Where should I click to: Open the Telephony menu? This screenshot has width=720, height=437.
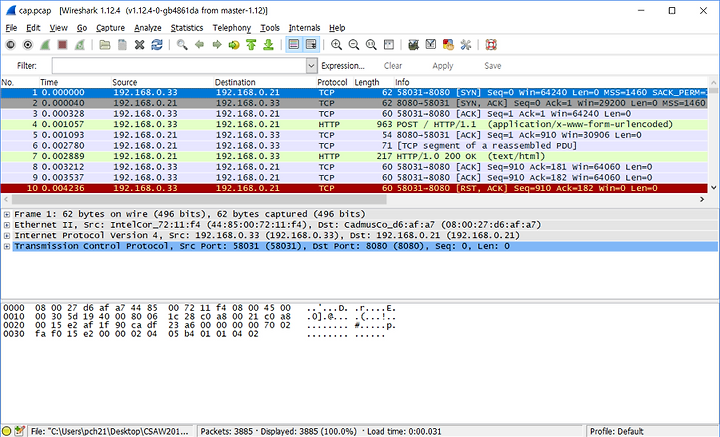231,28
